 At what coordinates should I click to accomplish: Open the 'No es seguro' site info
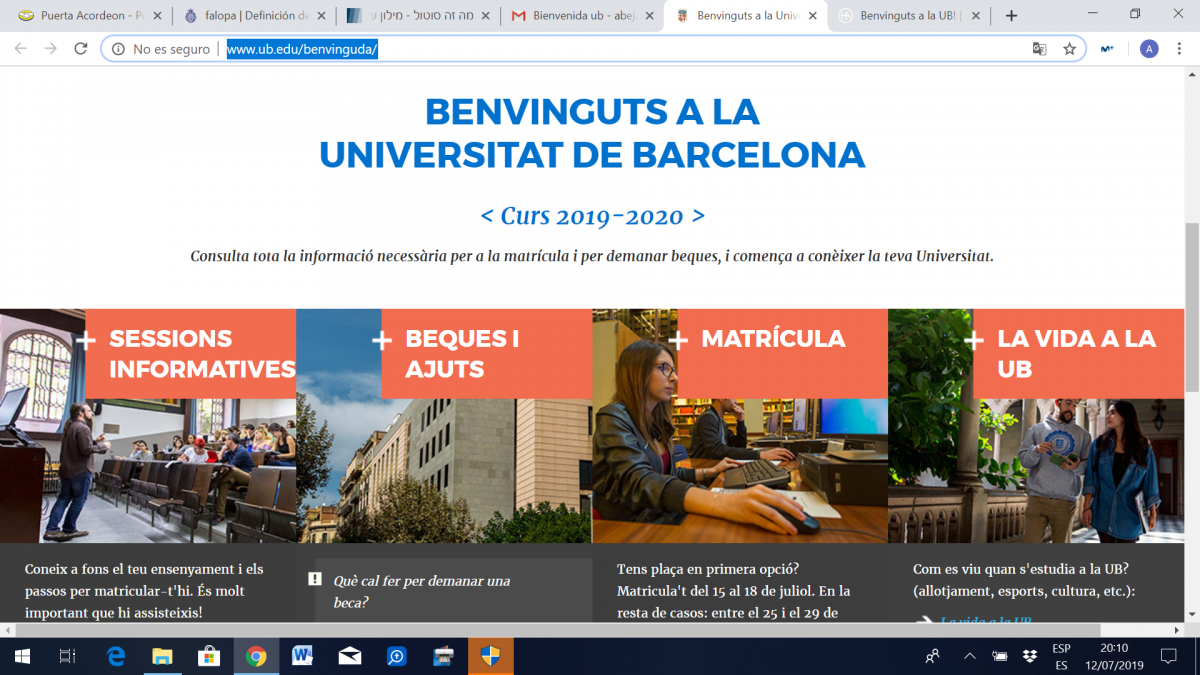(160, 49)
